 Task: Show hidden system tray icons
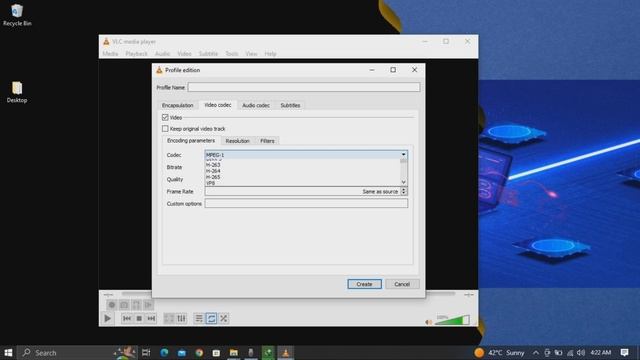(x=536, y=353)
